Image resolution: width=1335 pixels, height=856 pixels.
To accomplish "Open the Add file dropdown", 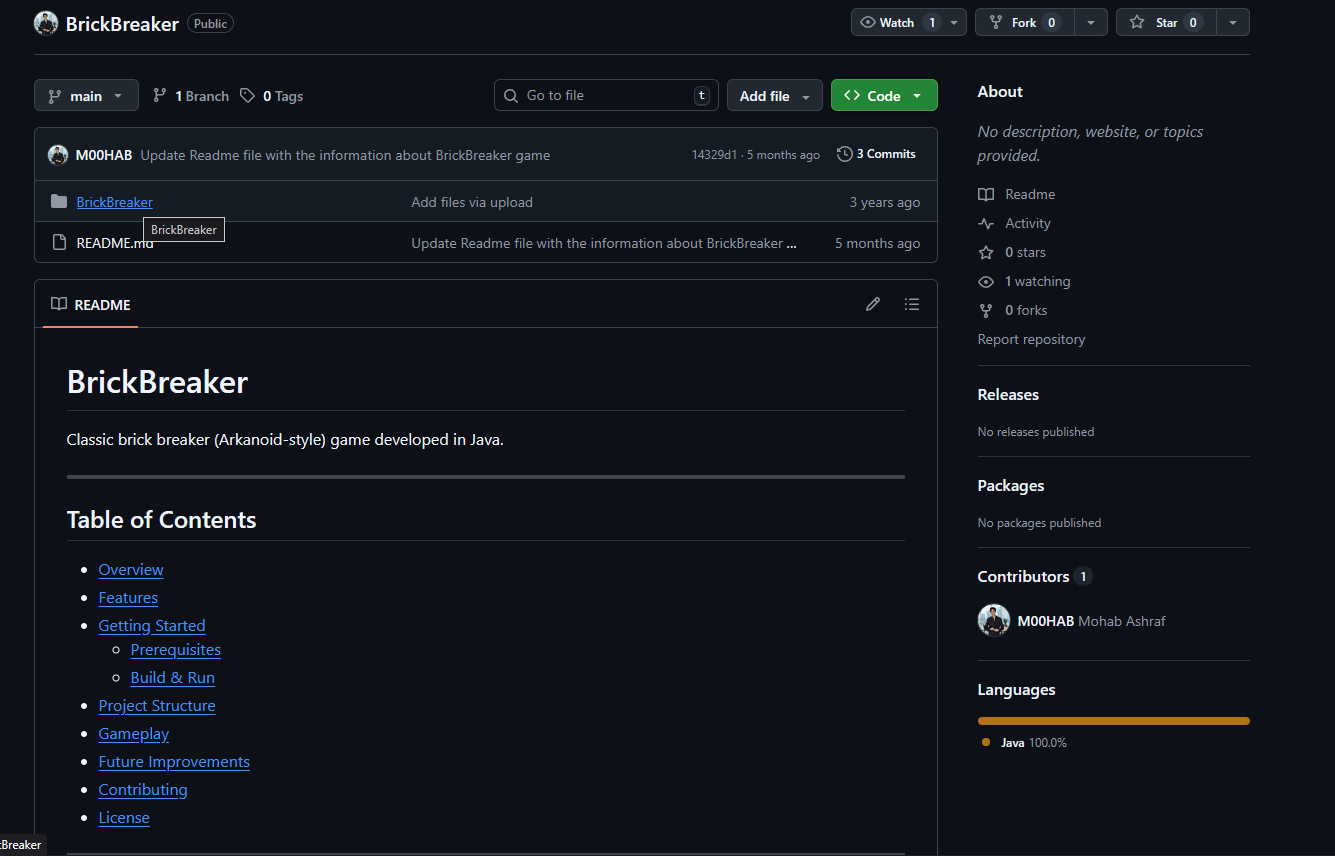I will click(774, 96).
